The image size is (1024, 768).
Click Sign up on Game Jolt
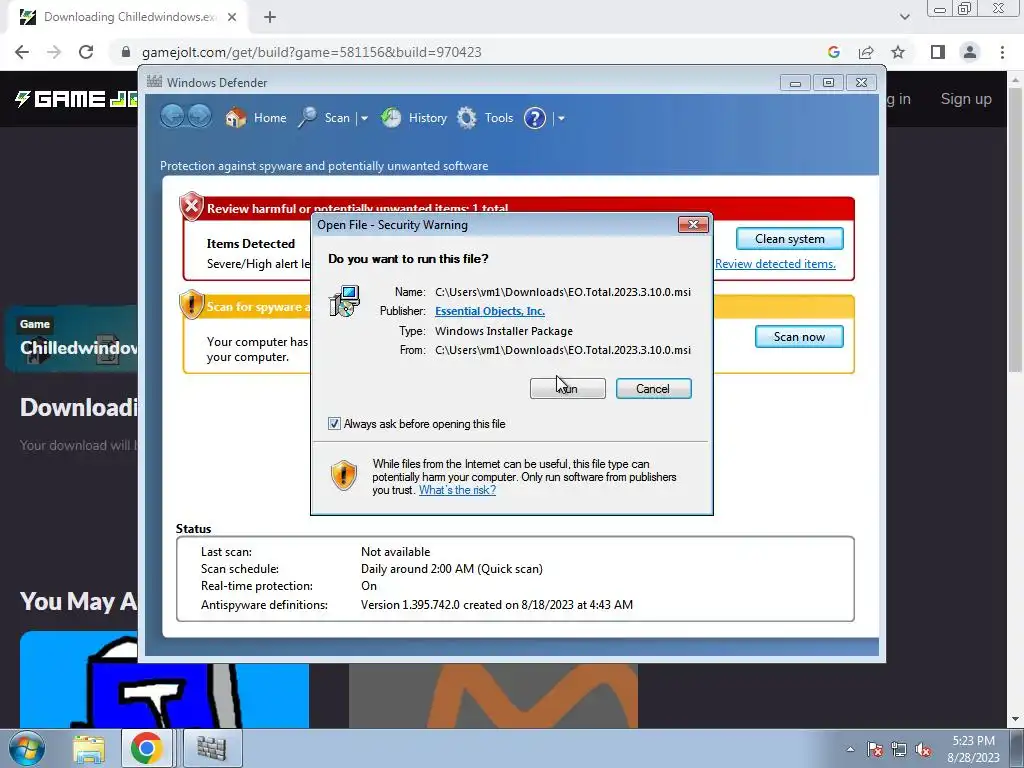click(x=966, y=99)
